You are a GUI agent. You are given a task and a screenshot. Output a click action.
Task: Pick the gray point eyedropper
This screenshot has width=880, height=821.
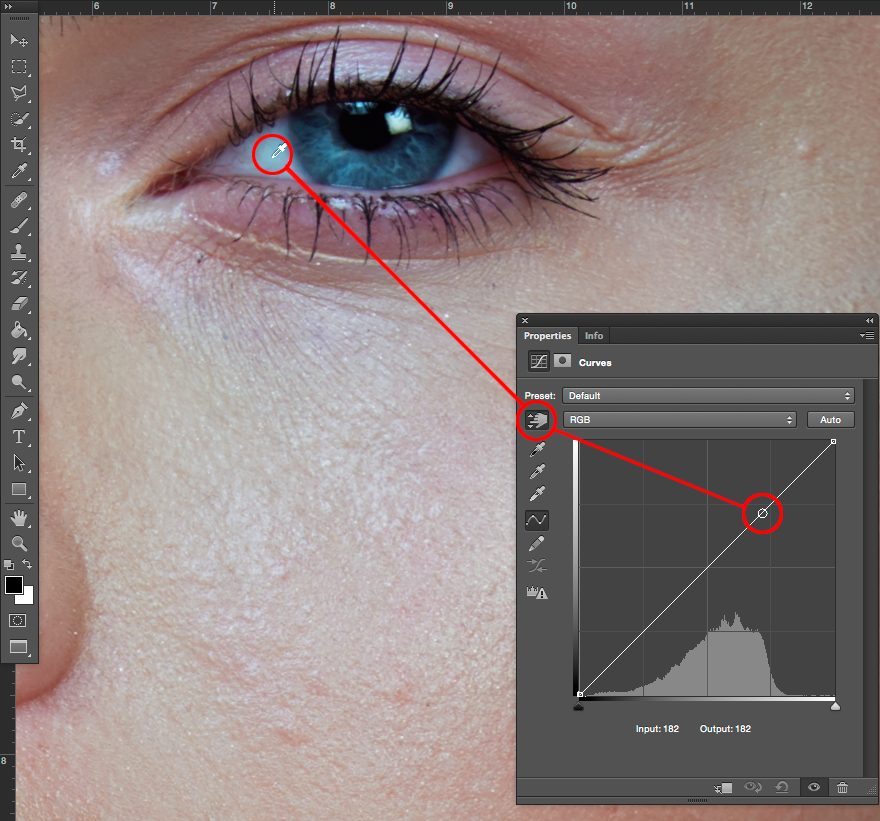537,471
